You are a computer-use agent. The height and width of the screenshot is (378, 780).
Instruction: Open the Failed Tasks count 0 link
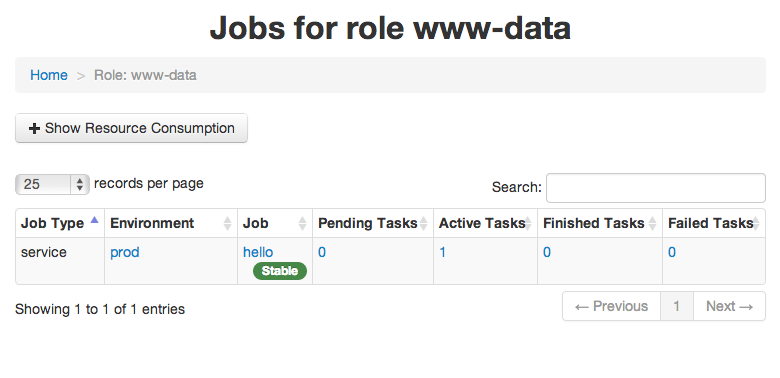tap(672, 252)
